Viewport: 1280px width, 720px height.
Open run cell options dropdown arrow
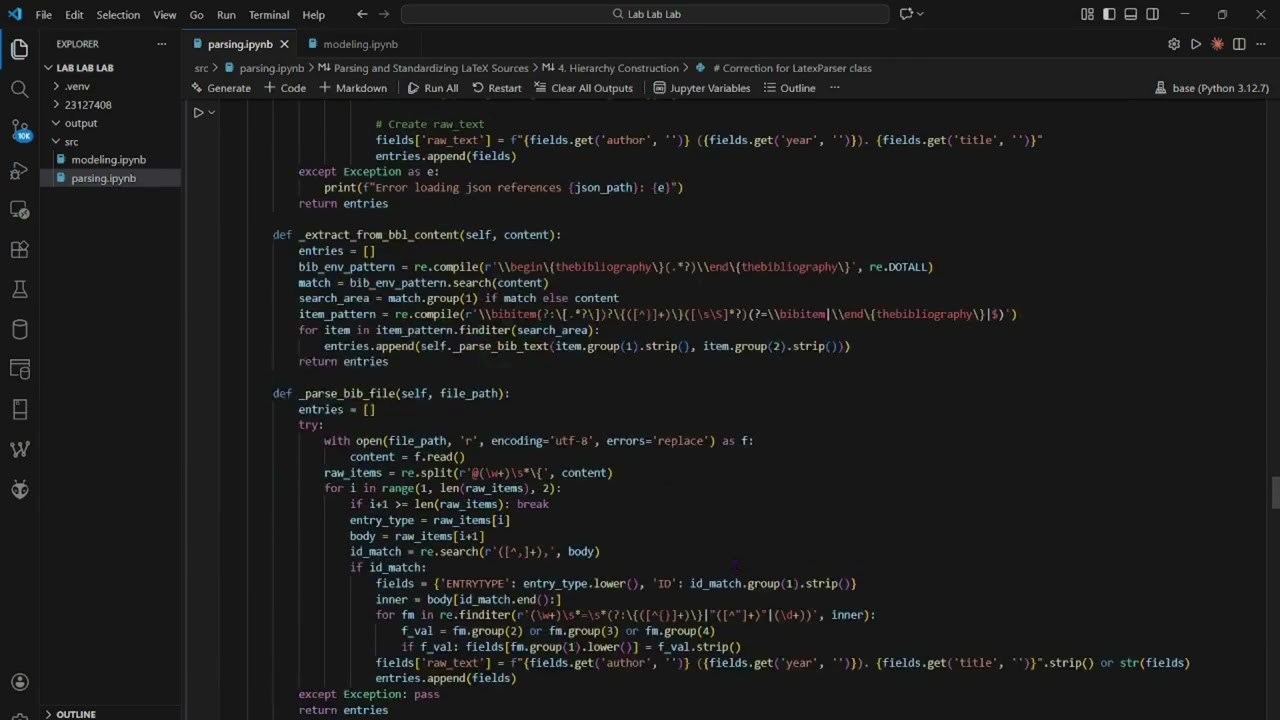(x=212, y=113)
